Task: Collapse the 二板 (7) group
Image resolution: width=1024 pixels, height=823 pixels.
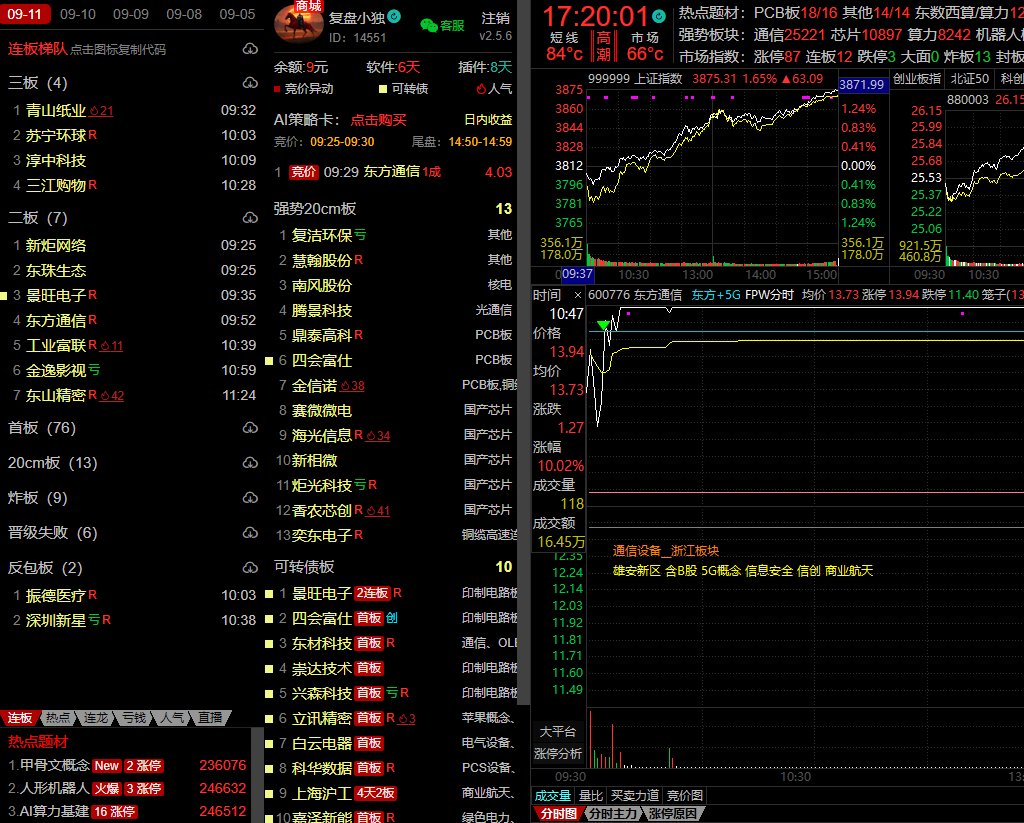Action: (x=37, y=218)
